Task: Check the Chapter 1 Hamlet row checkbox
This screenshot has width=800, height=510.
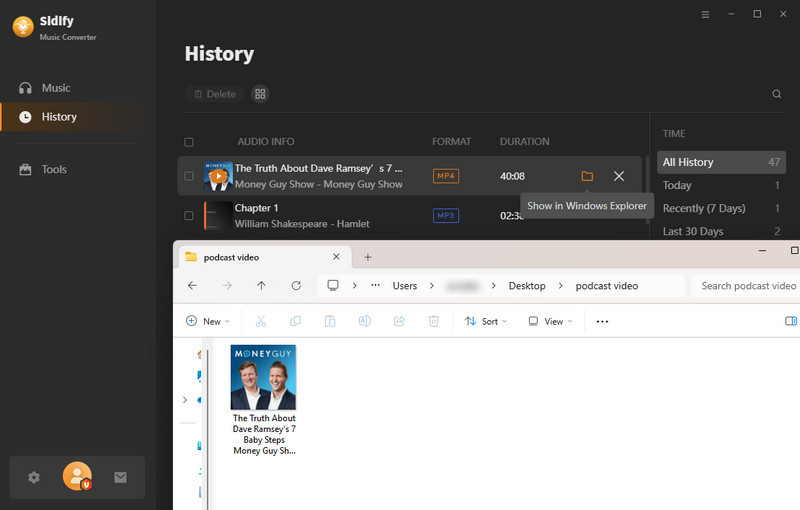Action: tap(189, 216)
